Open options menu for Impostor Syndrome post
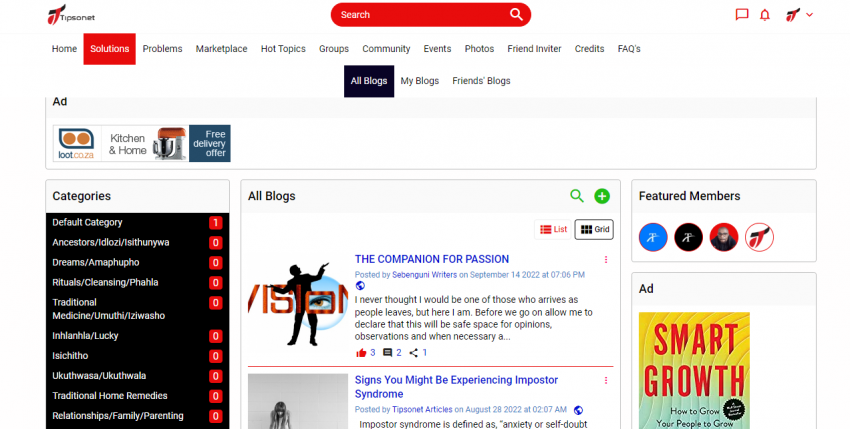Viewport: 850px width, 429px height. point(605,381)
